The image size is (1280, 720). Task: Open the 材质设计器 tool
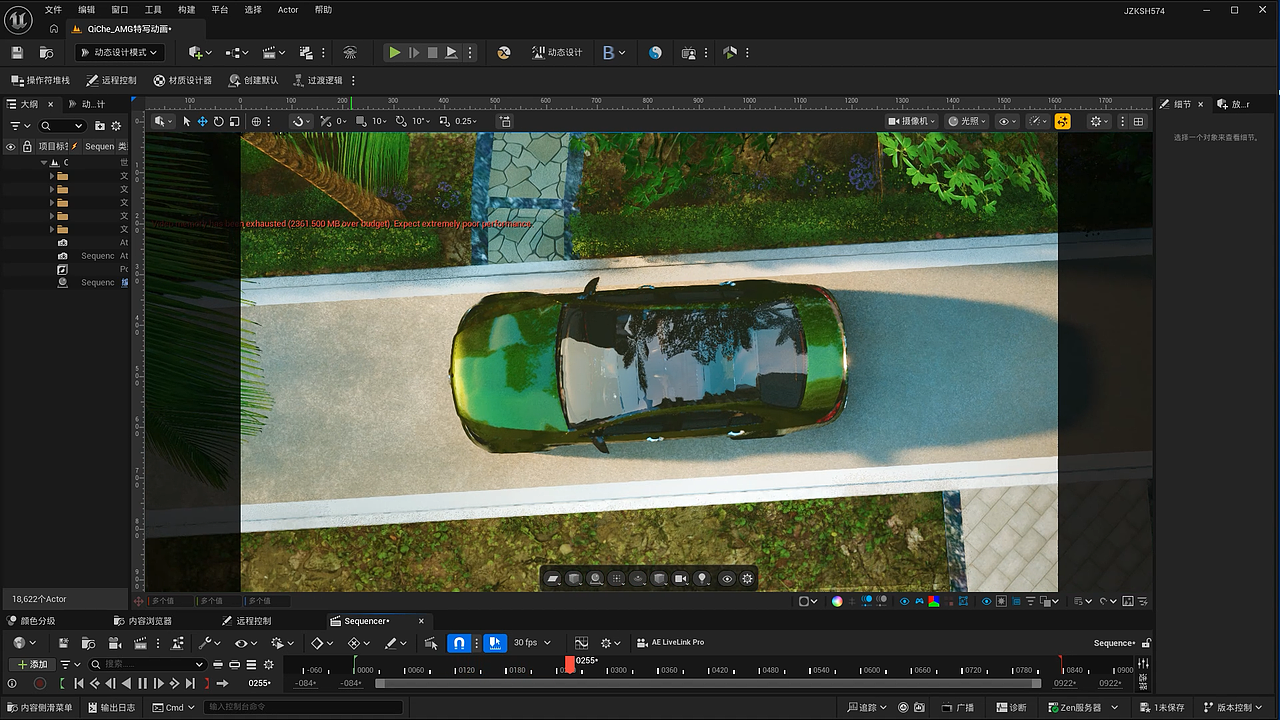183,80
